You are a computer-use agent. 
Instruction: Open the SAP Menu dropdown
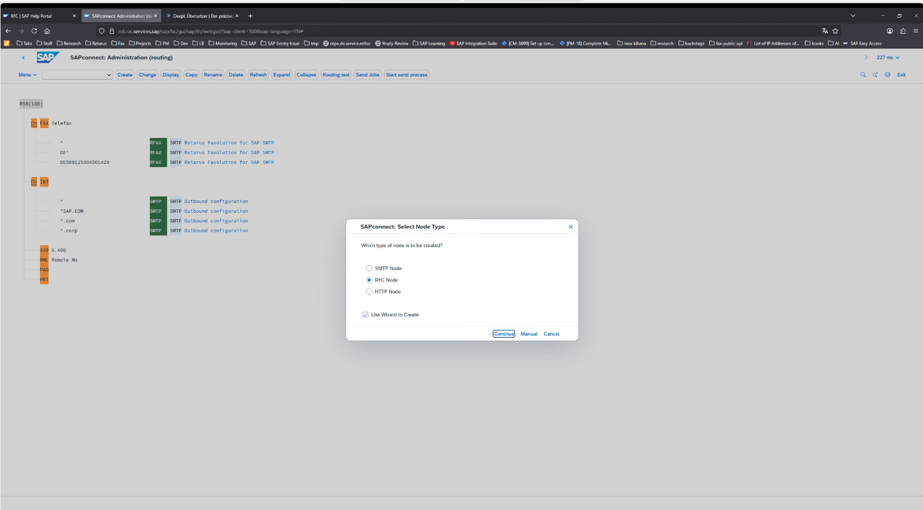28,75
